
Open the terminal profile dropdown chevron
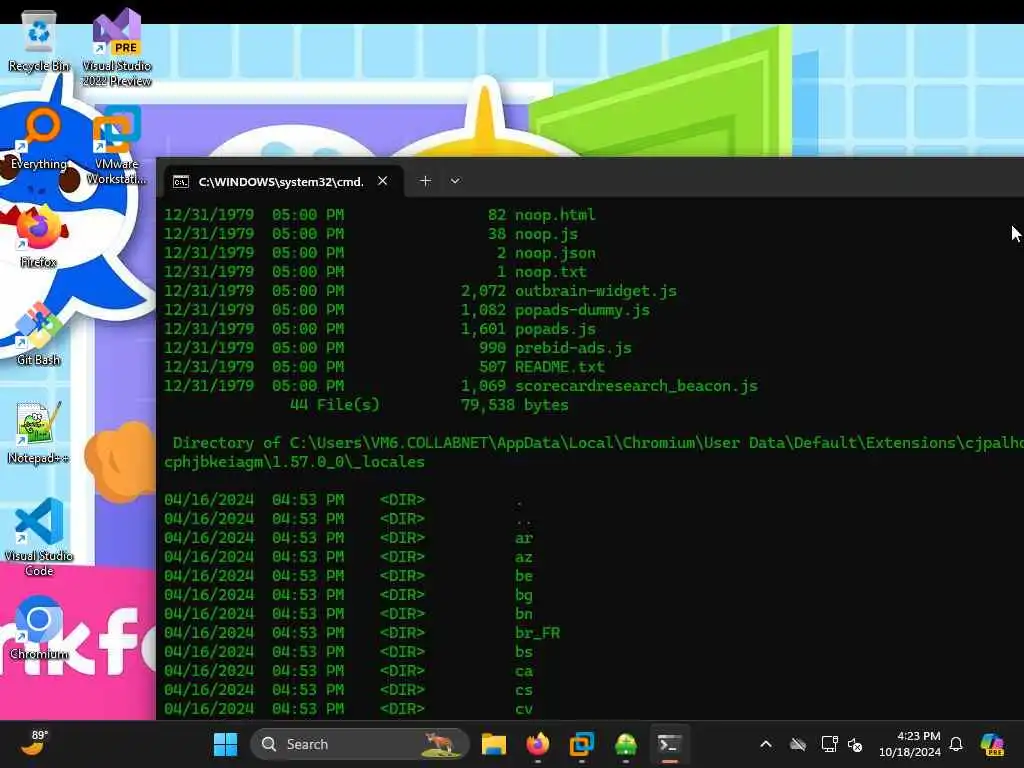point(455,181)
